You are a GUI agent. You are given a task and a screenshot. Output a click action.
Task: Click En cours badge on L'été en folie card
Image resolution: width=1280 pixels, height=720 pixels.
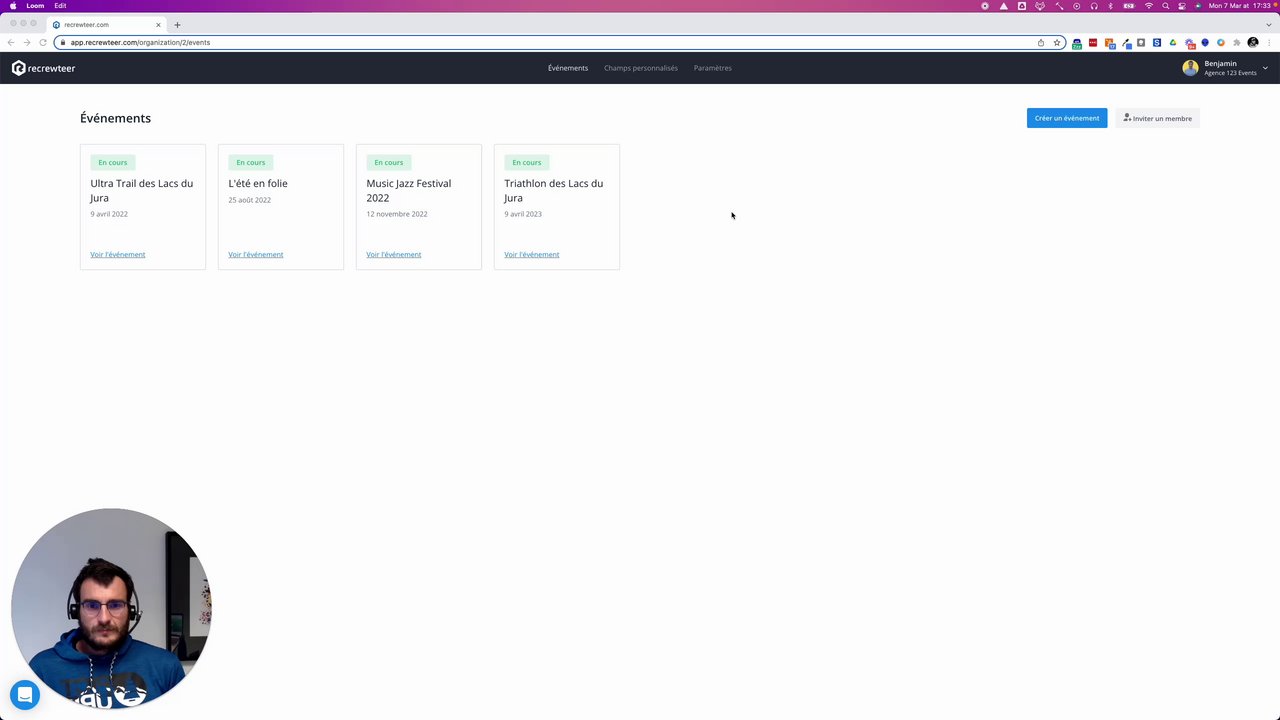coord(251,162)
